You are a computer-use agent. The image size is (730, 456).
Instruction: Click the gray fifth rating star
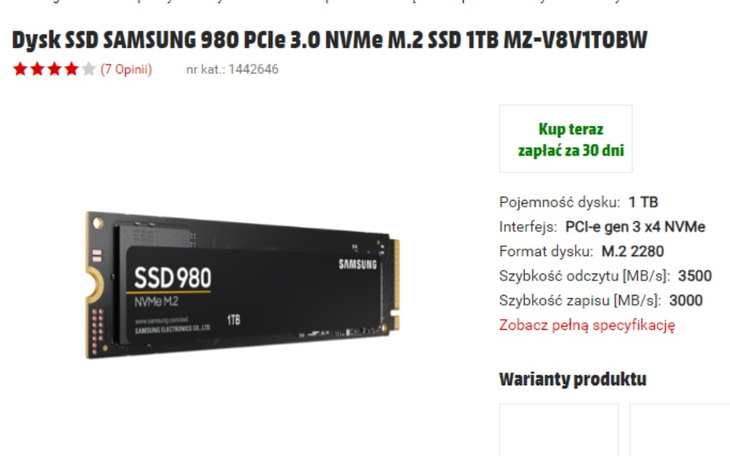tap(88, 69)
